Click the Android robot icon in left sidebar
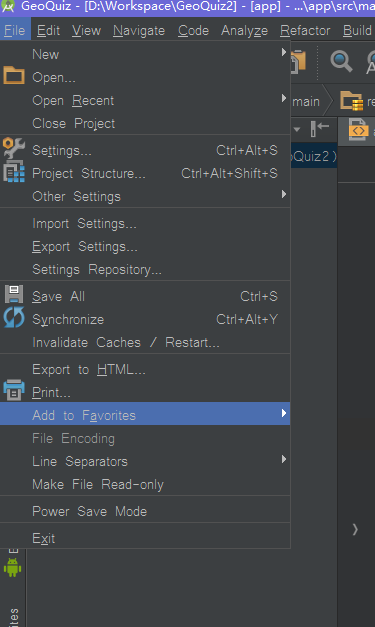The width and height of the screenshot is (375, 627). pos(12,567)
